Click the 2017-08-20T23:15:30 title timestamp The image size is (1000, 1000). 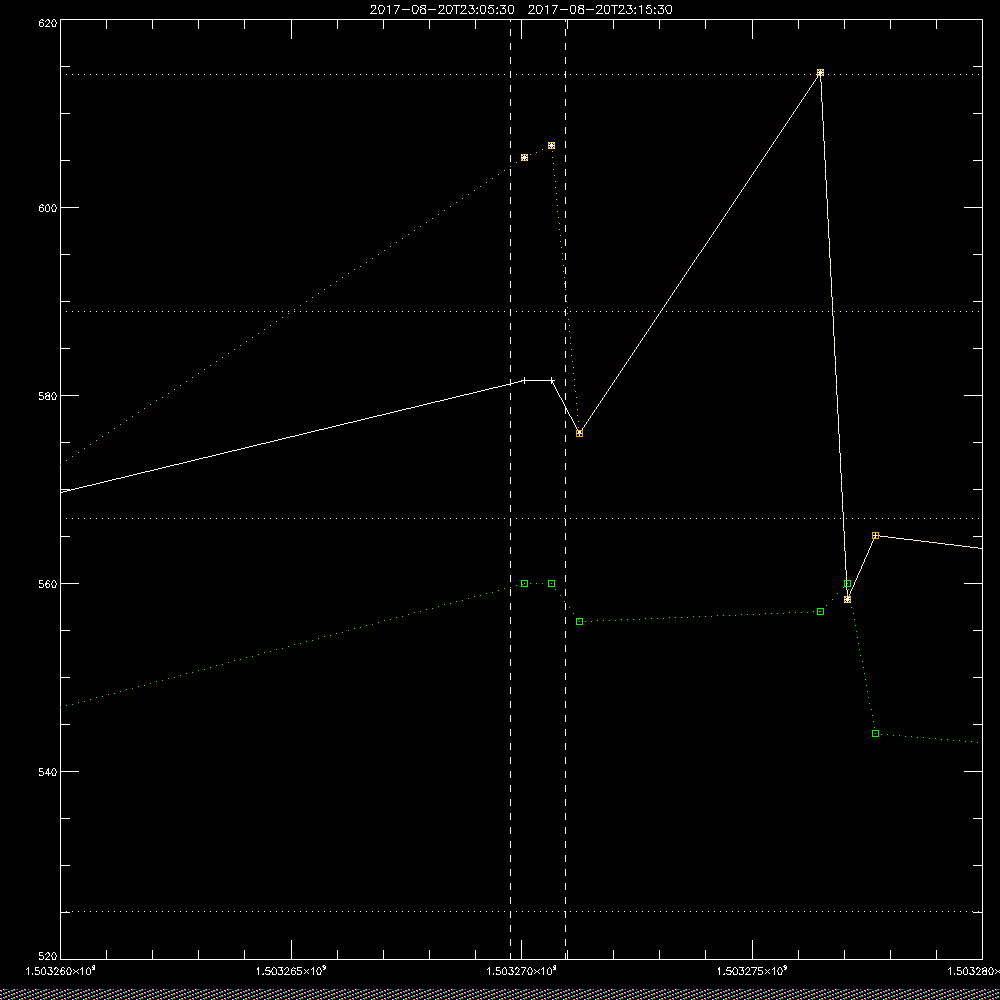click(x=600, y=10)
